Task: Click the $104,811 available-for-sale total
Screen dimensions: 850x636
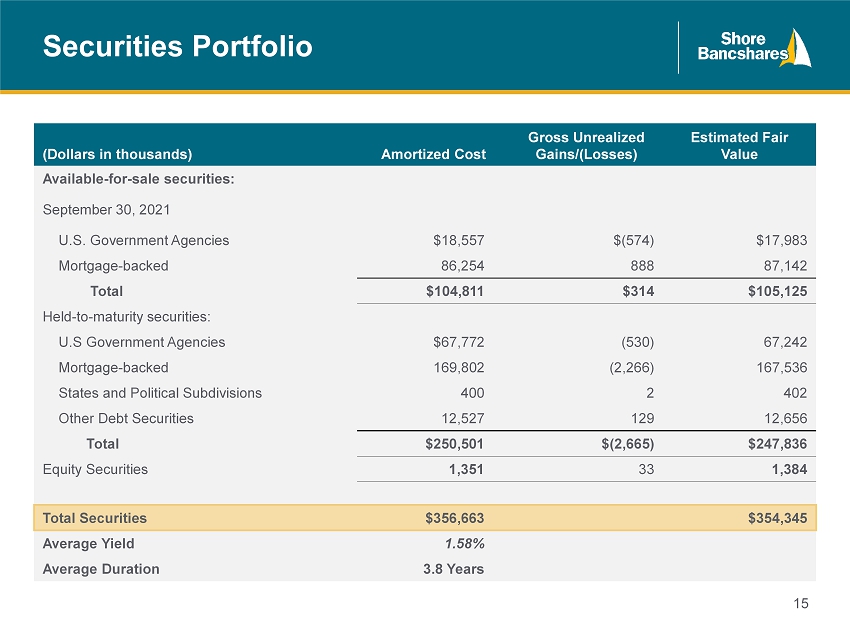Action: tap(454, 291)
